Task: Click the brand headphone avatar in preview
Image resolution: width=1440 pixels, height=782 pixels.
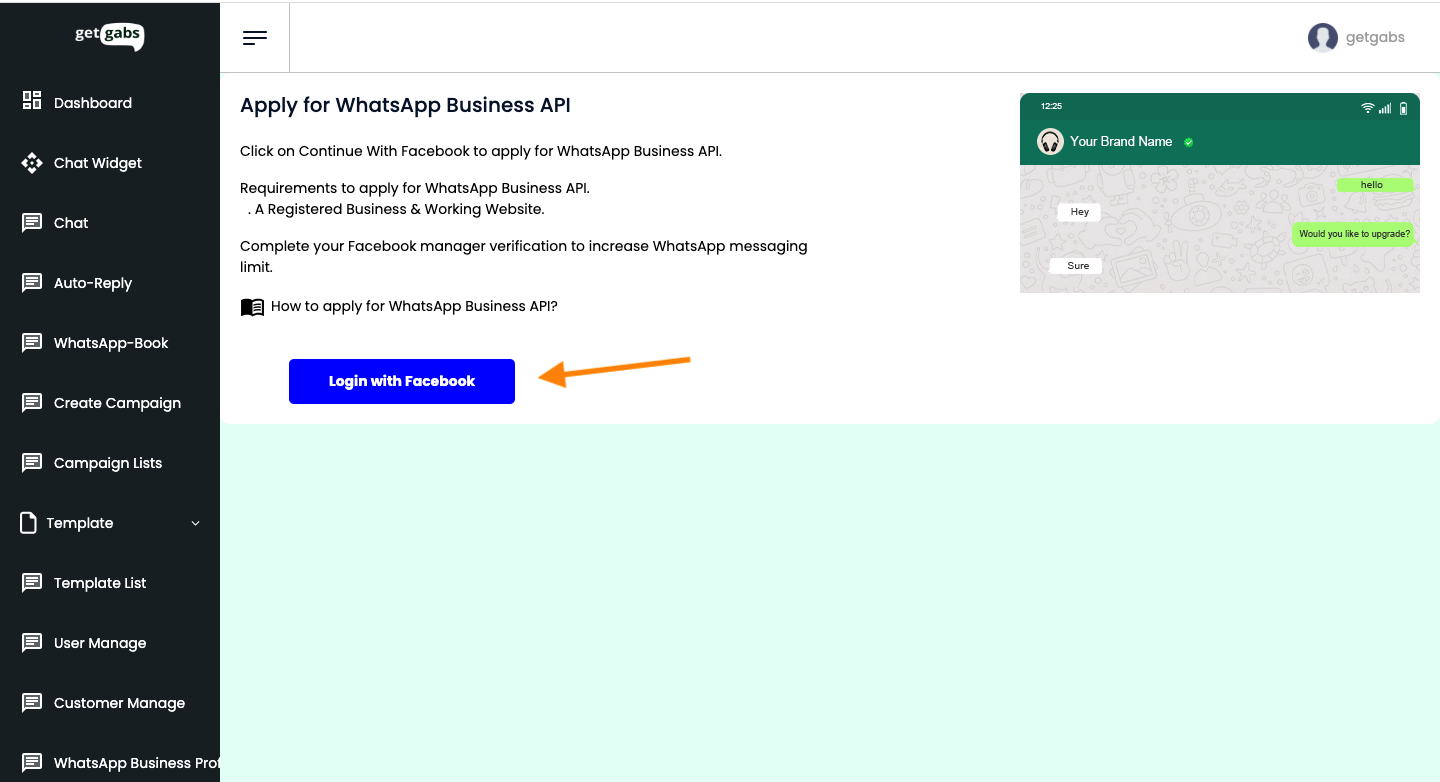Action: [1050, 142]
